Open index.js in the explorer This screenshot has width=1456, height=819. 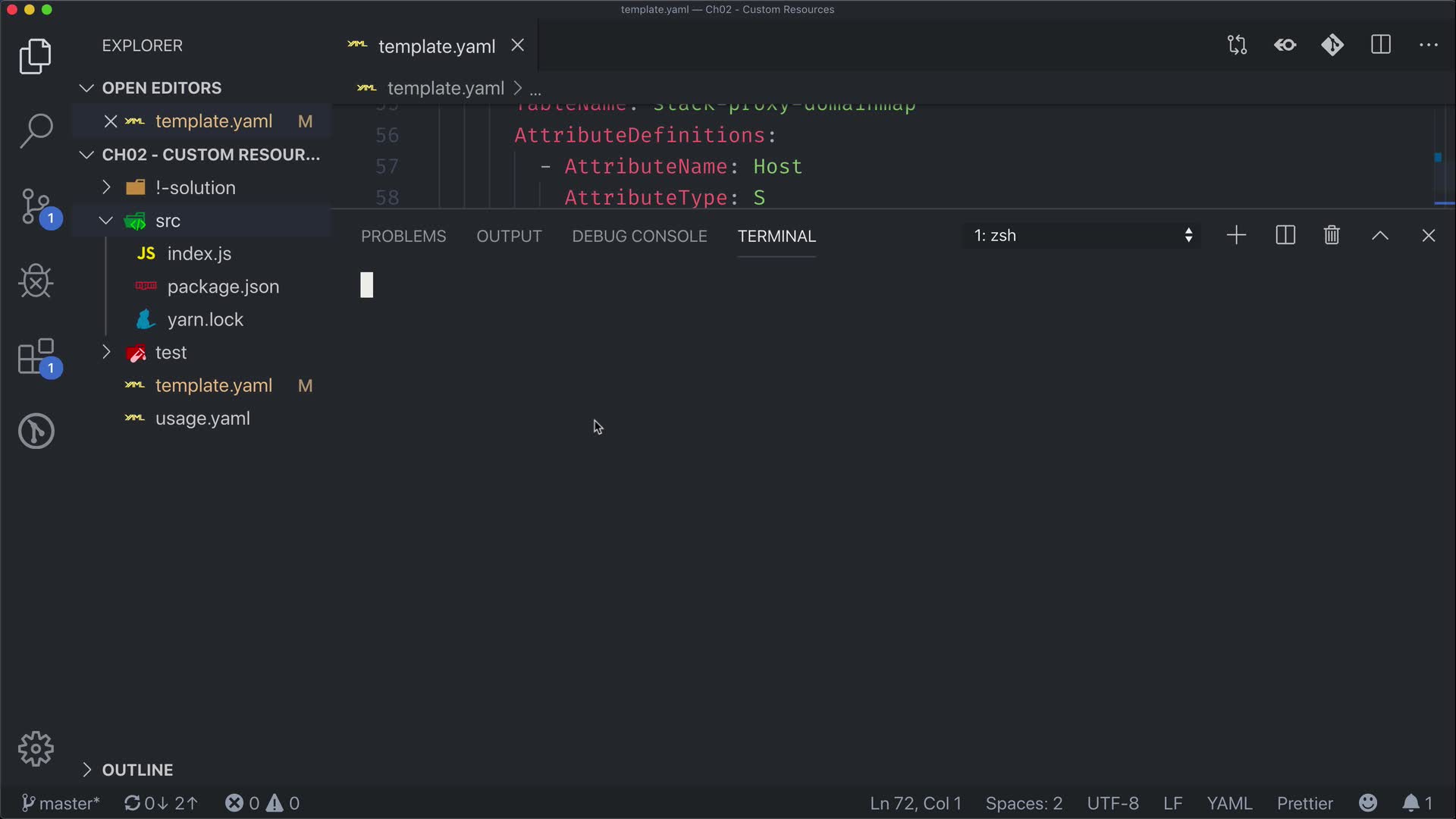point(199,254)
